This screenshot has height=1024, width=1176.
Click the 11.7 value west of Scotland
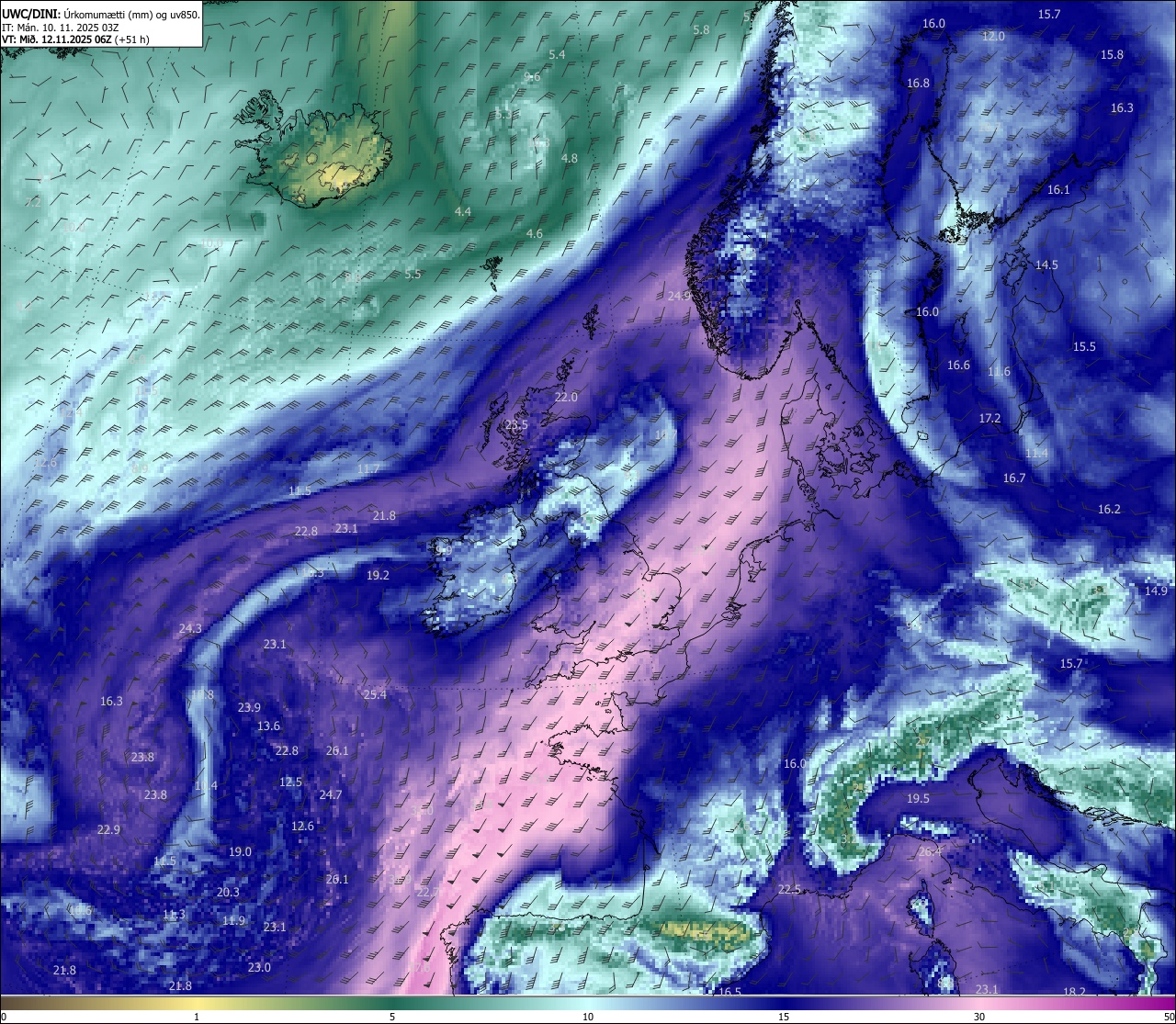(x=367, y=468)
